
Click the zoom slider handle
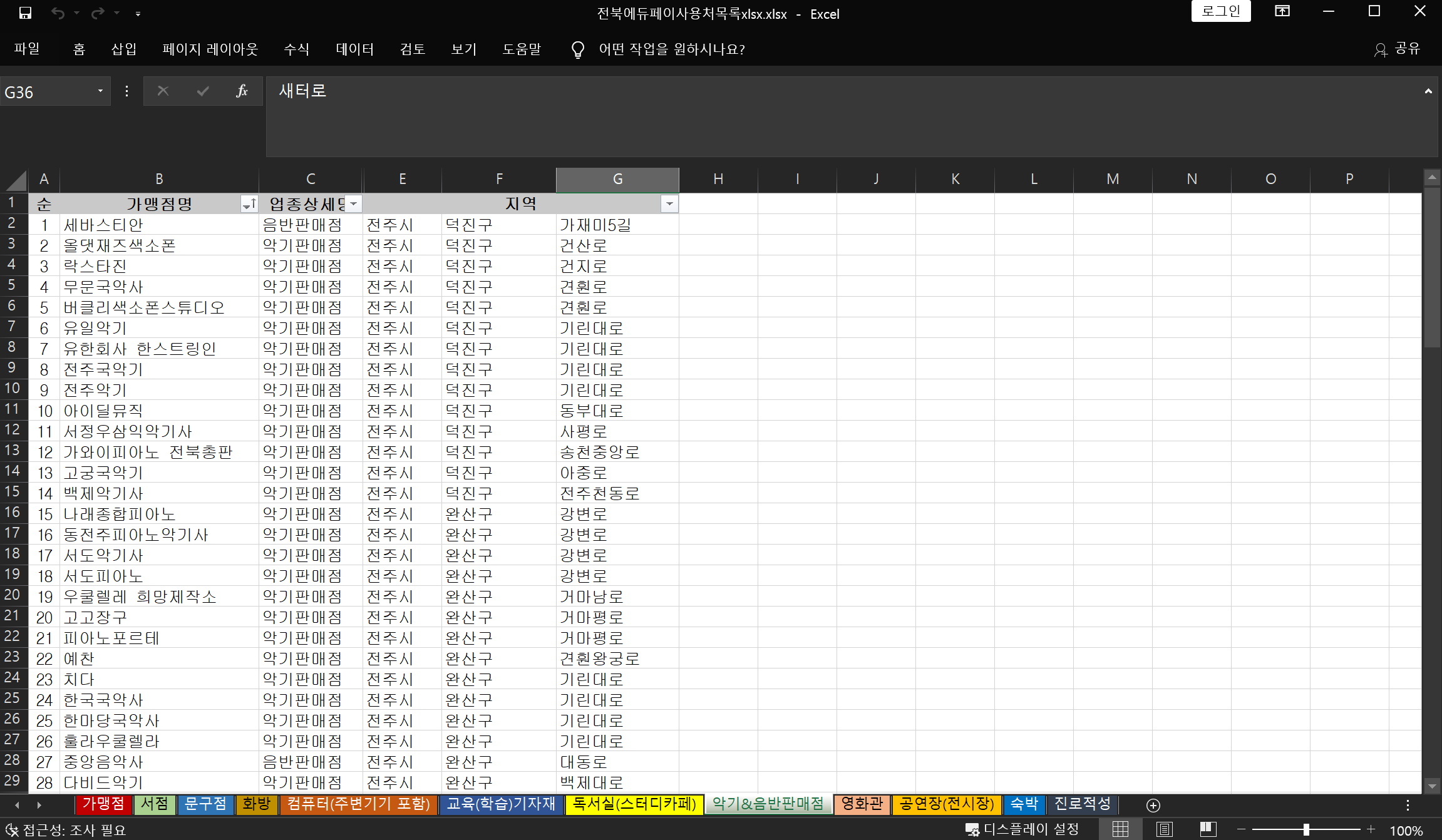point(1306,829)
